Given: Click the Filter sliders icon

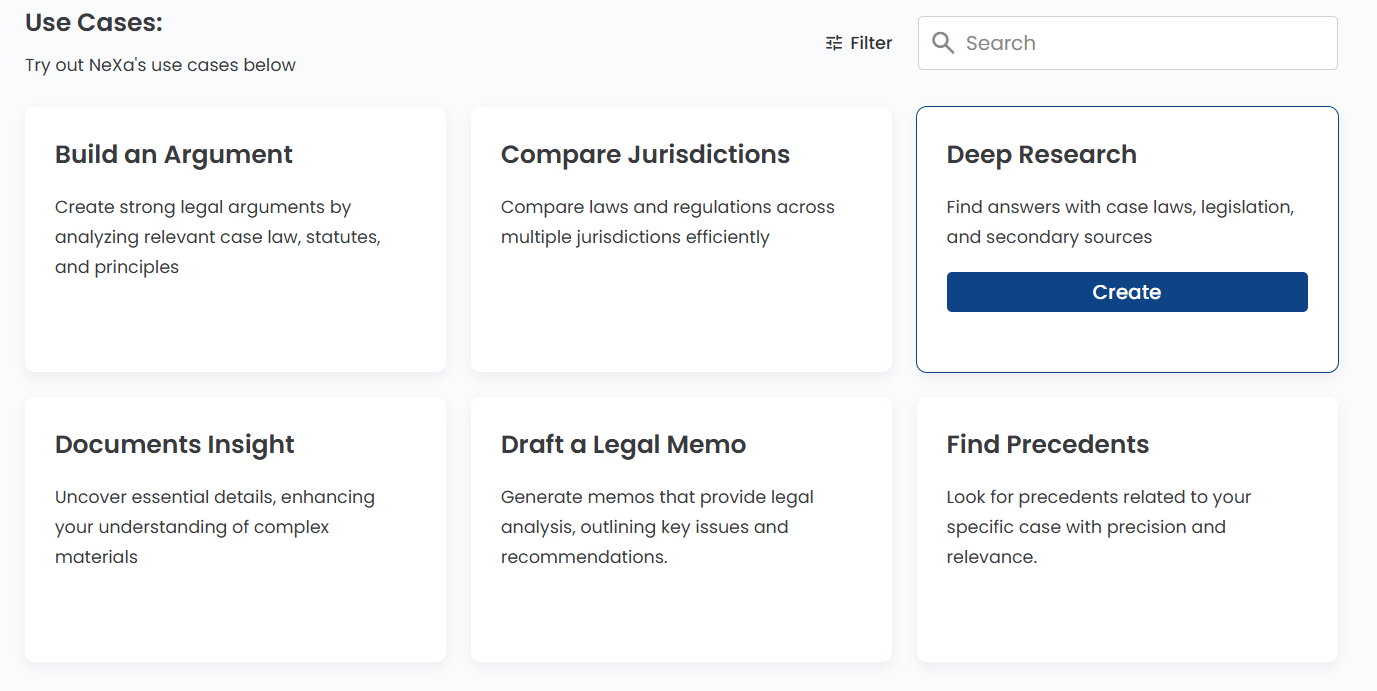Looking at the screenshot, I should point(834,43).
